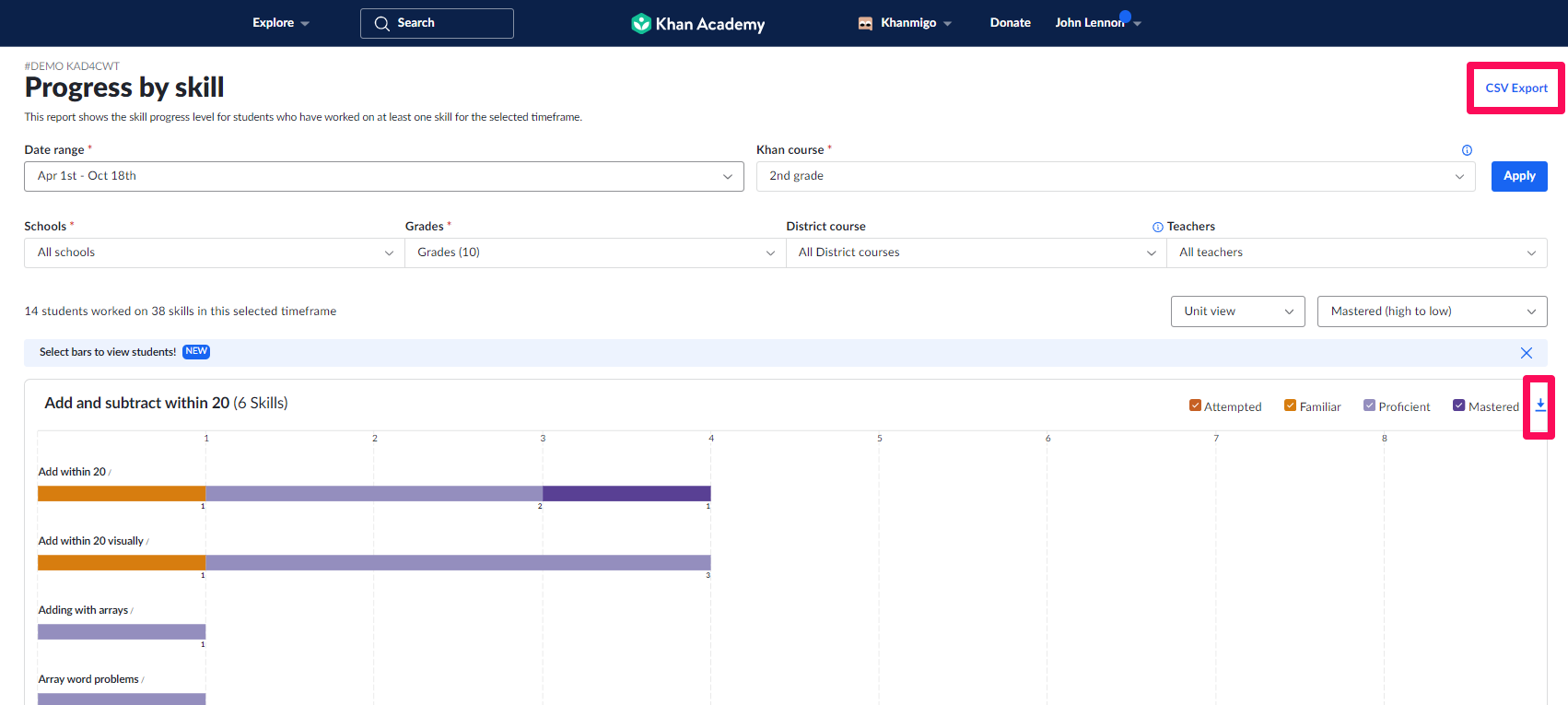Select the orange Attempted bar for Add within 20
The height and width of the screenshot is (705, 1568).
point(122,493)
